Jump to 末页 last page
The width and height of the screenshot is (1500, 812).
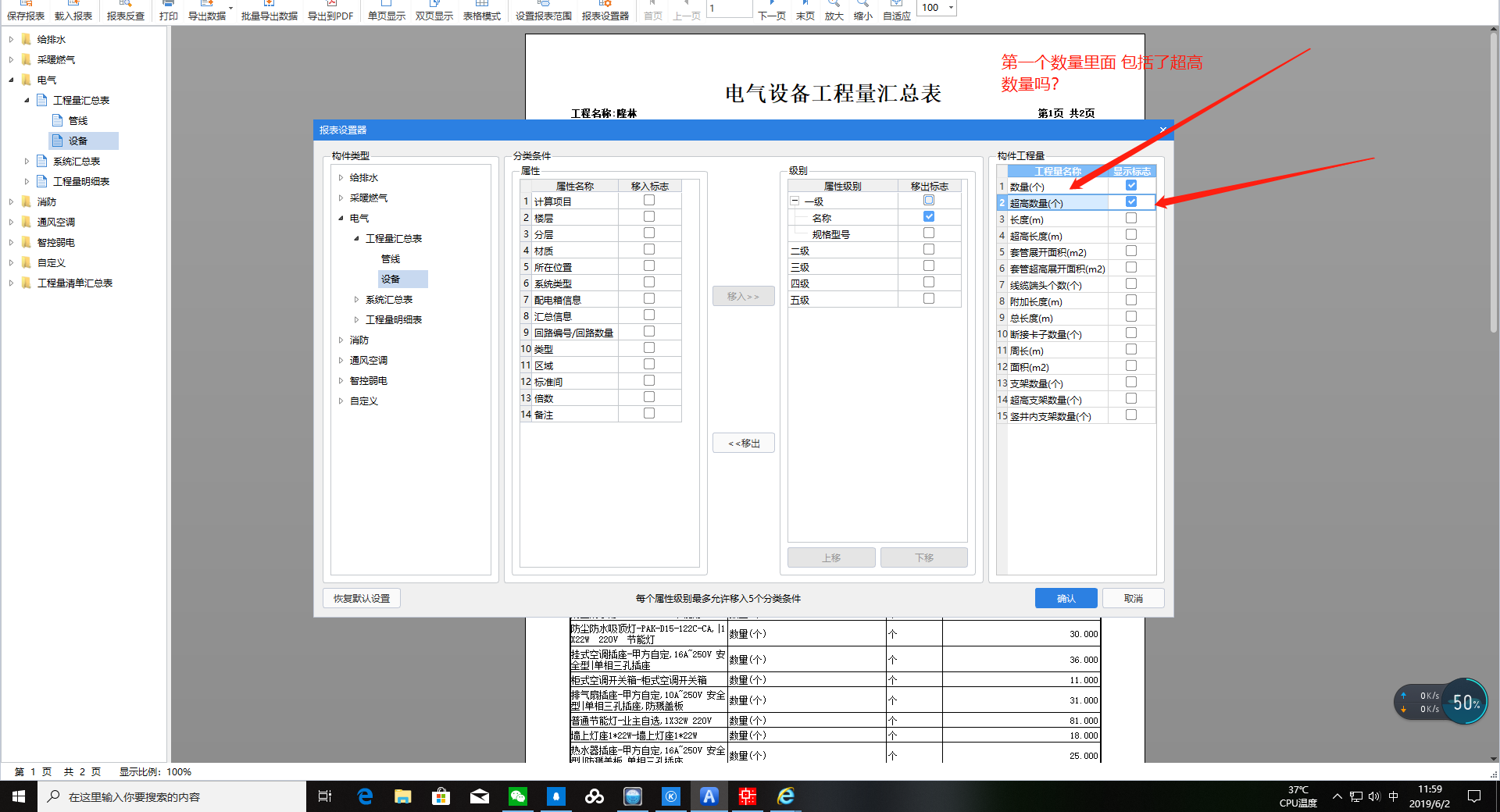point(805,11)
